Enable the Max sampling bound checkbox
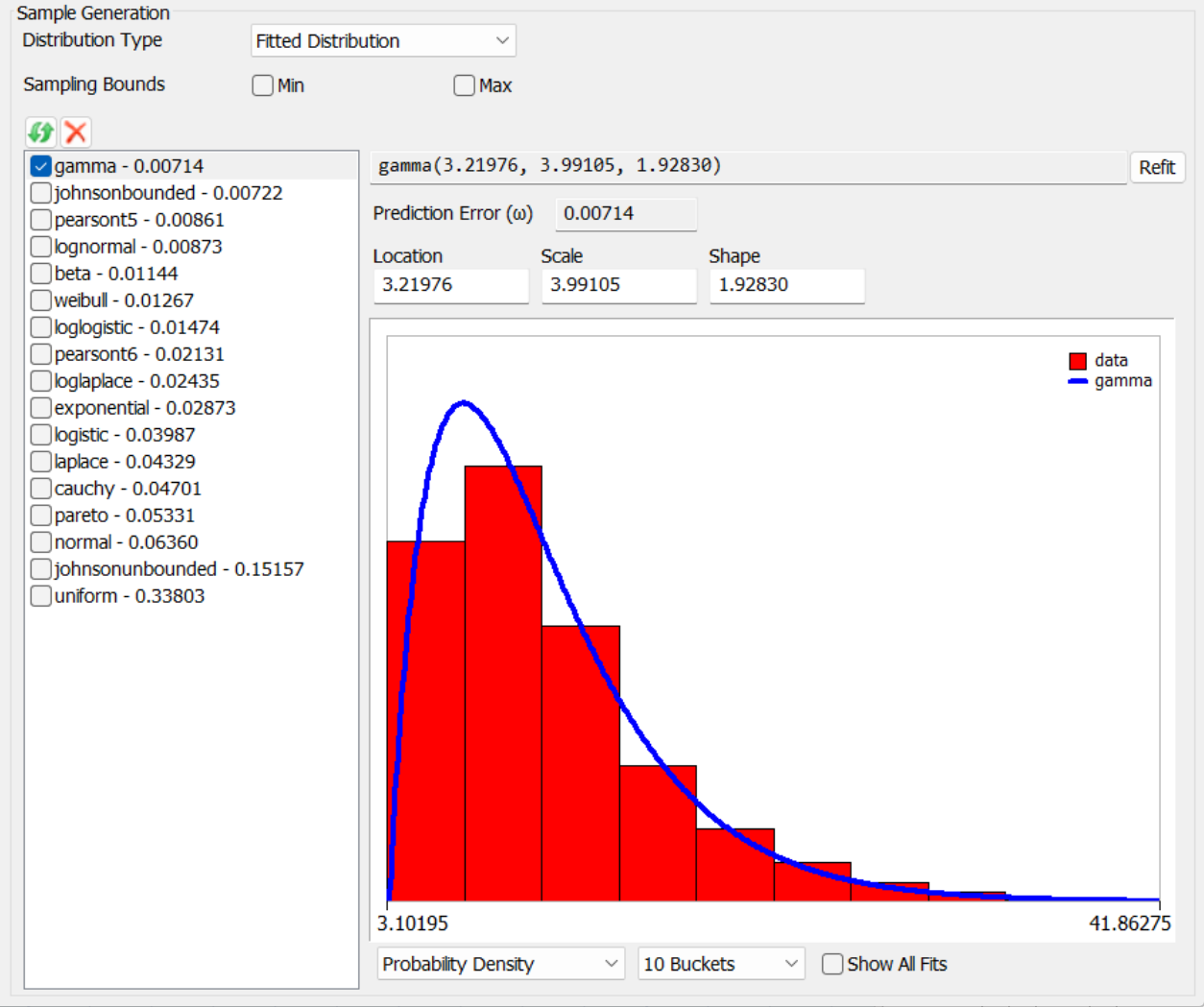This screenshot has height=1007, width=1204. pyautogui.click(x=465, y=85)
